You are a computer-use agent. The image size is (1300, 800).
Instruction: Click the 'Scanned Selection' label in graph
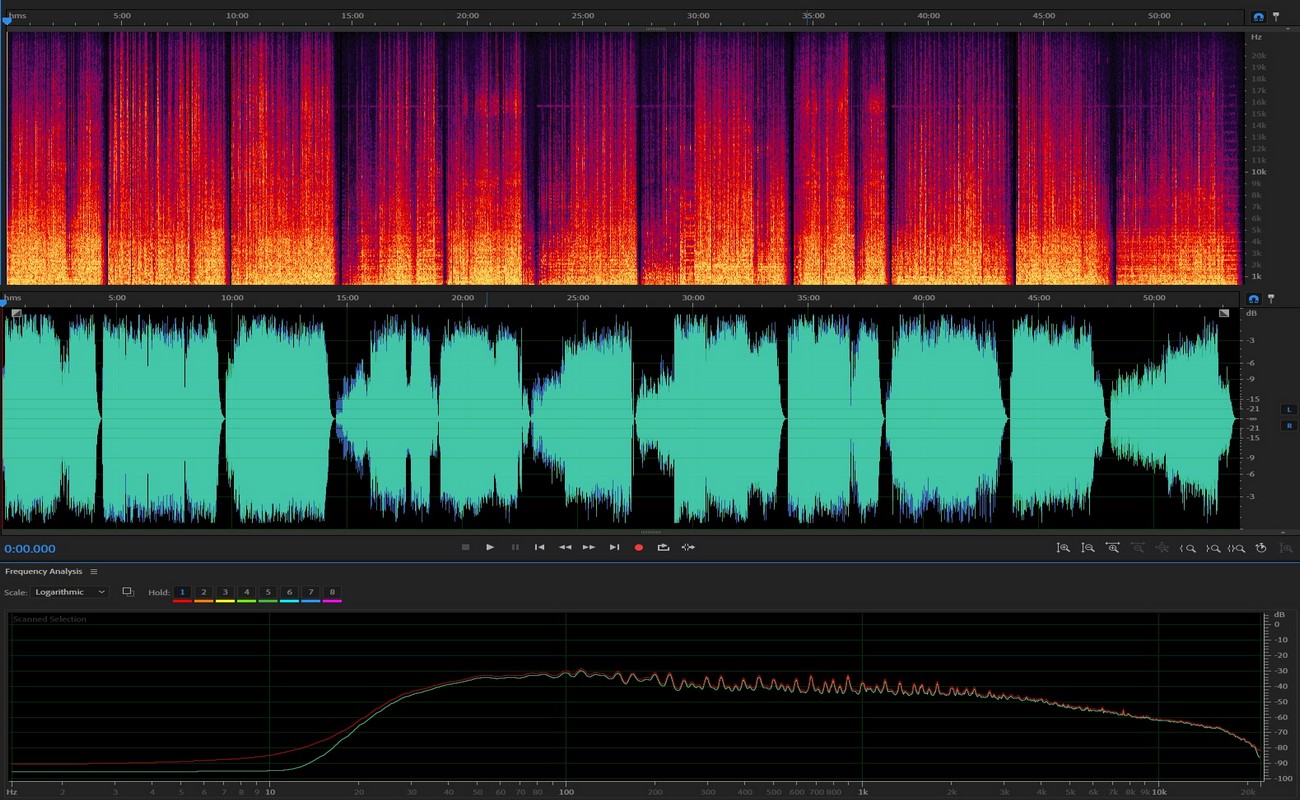click(x=50, y=619)
